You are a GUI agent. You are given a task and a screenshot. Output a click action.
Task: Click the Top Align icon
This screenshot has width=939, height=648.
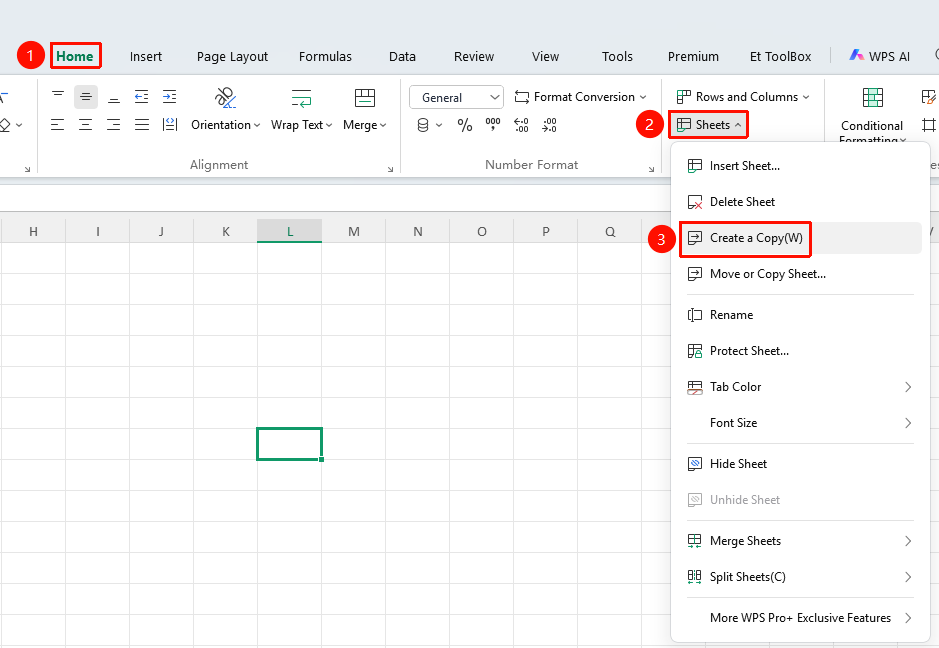click(57, 96)
